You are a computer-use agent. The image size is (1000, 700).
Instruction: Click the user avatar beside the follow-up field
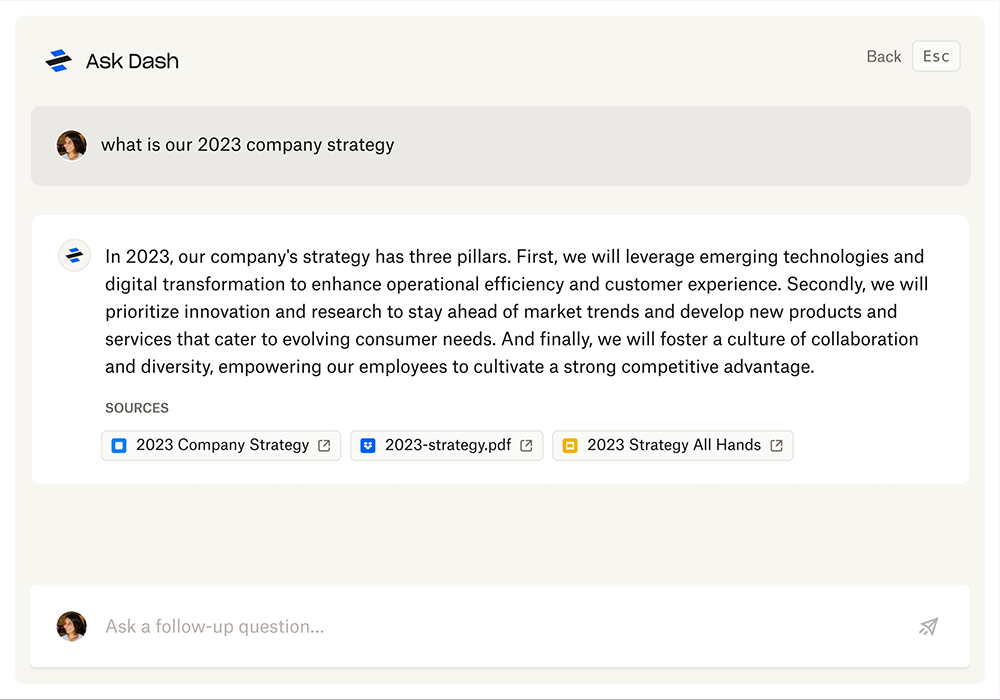(x=71, y=627)
